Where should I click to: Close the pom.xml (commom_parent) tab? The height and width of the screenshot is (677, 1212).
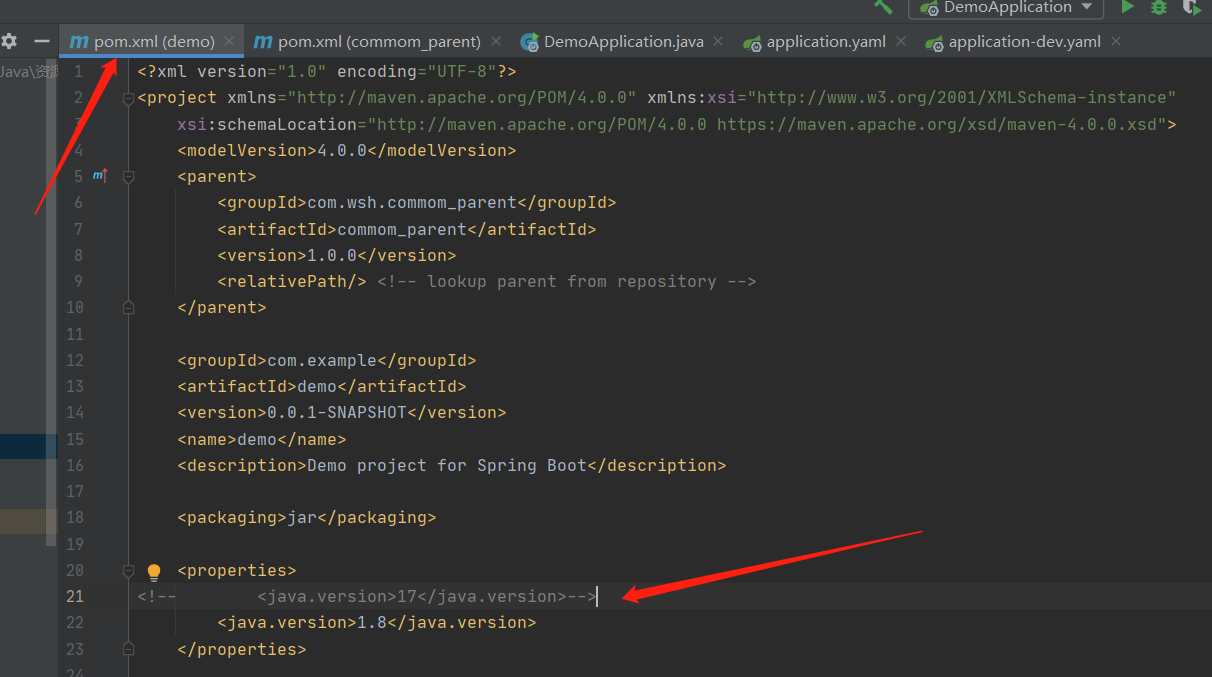coord(496,42)
